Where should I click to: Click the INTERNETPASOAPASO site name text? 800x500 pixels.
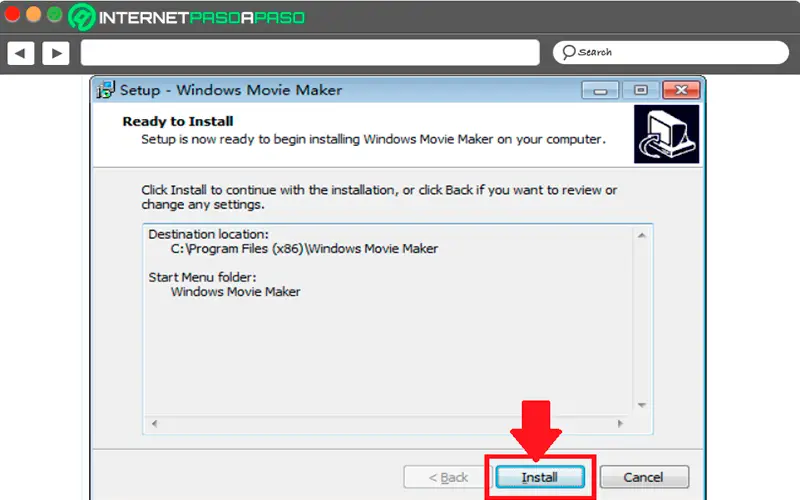[202, 18]
